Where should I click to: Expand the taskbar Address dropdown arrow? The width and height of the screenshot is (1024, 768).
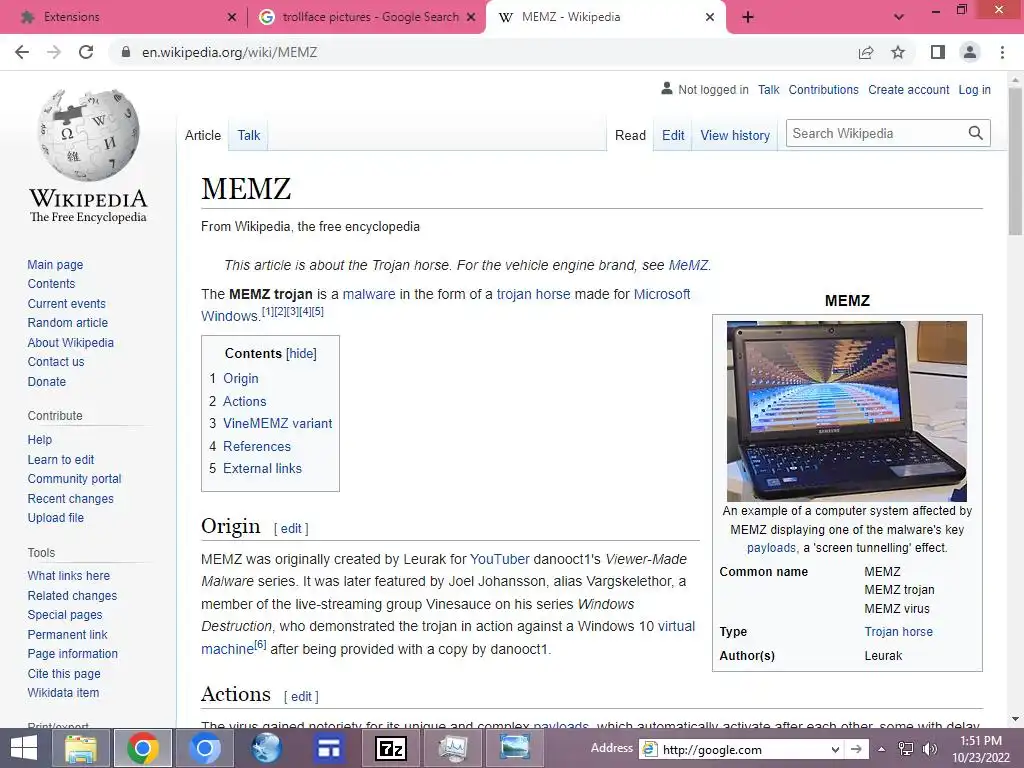[x=835, y=750]
